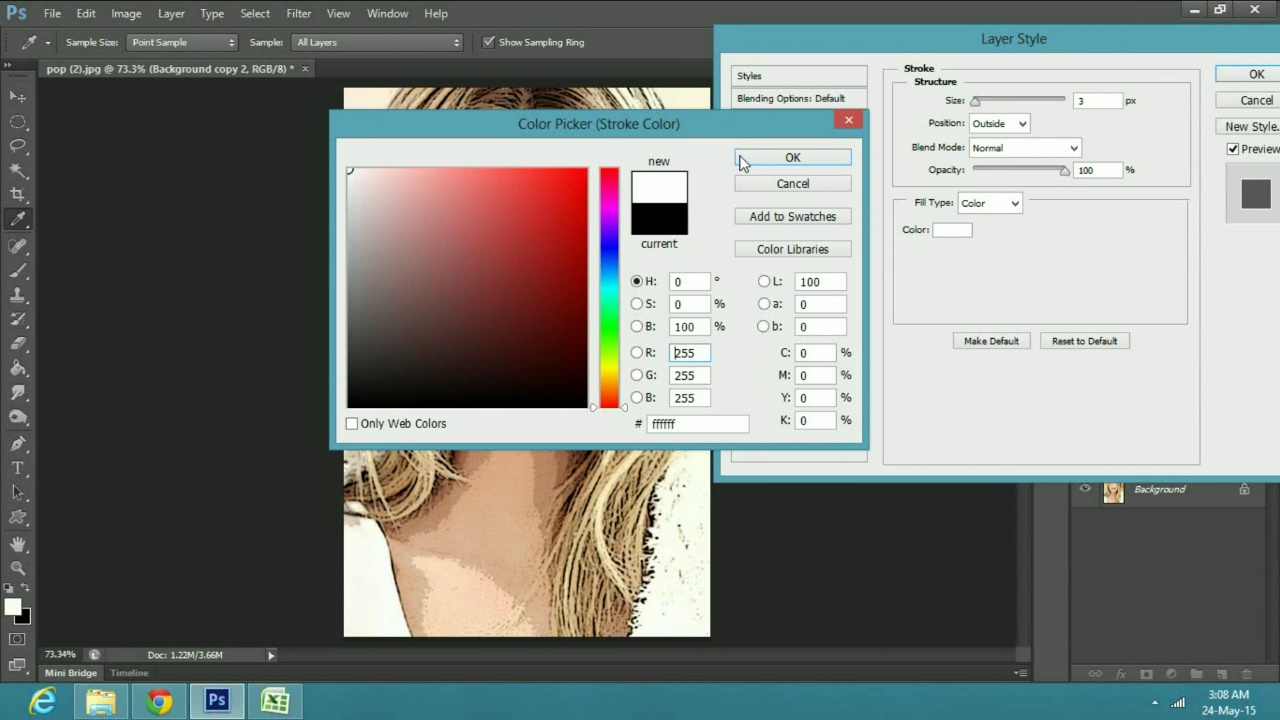The width and height of the screenshot is (1280, 720).
Task: Select the Mini Bridge tab
Action: tap(71, 673)
